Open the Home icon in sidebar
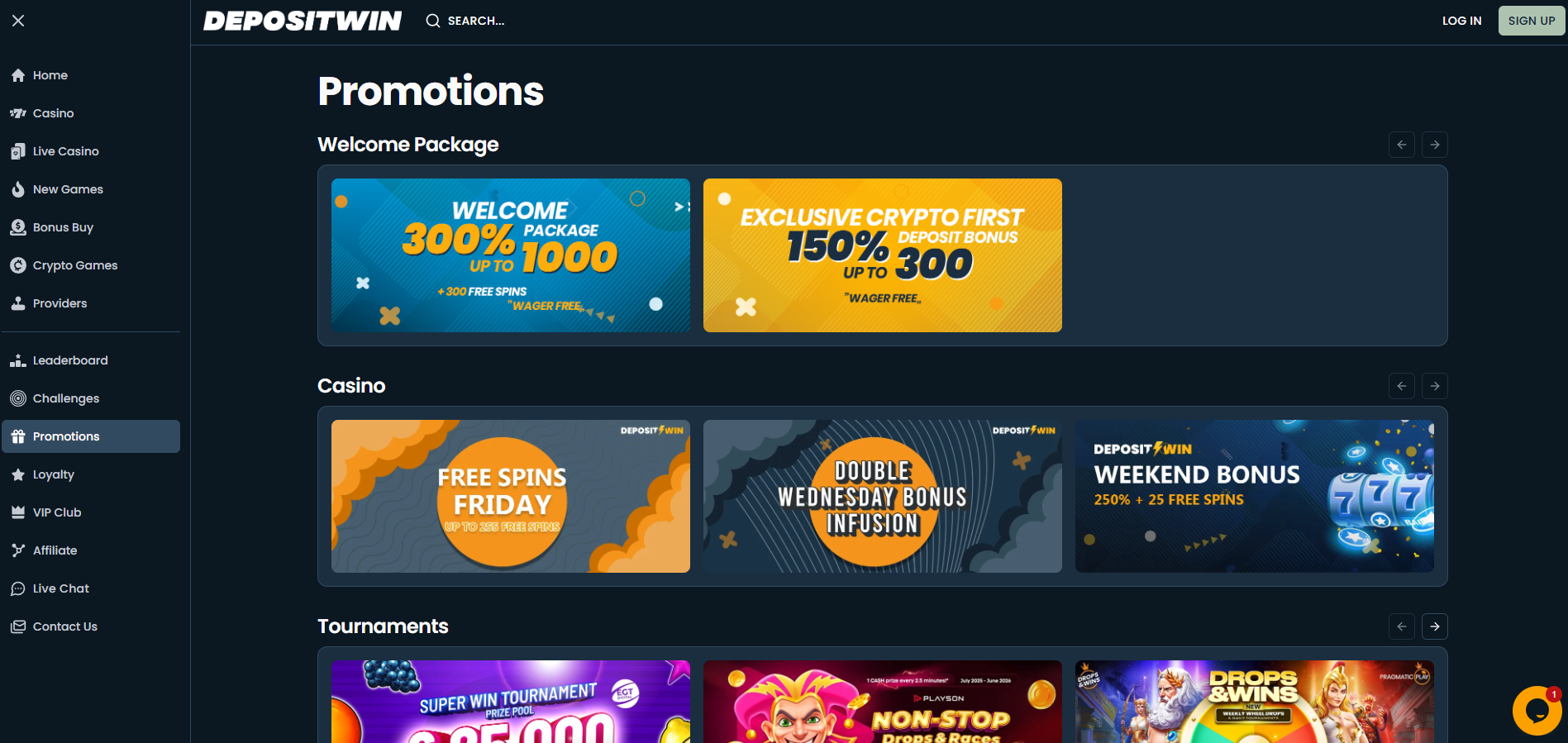The height and width of the screenshot is (743, 1568). pos(18,75)
